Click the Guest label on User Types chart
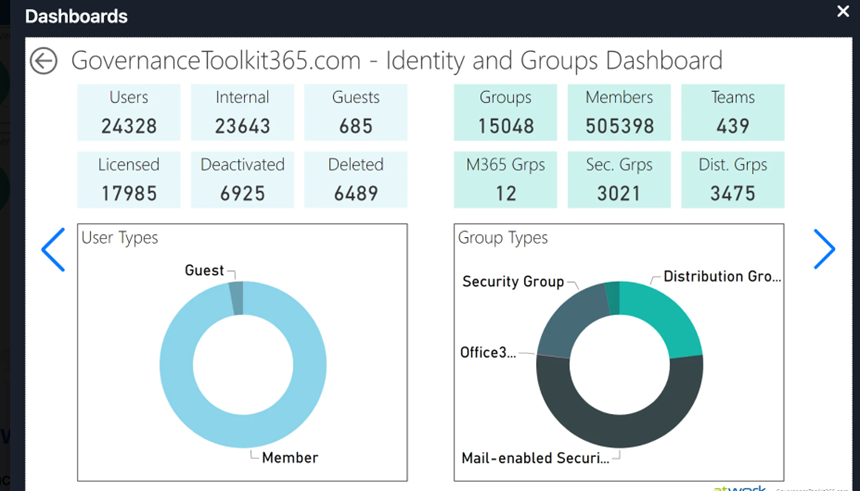This screenshot has height=491, width=860. pyautogui.click(x=204, y=270)
